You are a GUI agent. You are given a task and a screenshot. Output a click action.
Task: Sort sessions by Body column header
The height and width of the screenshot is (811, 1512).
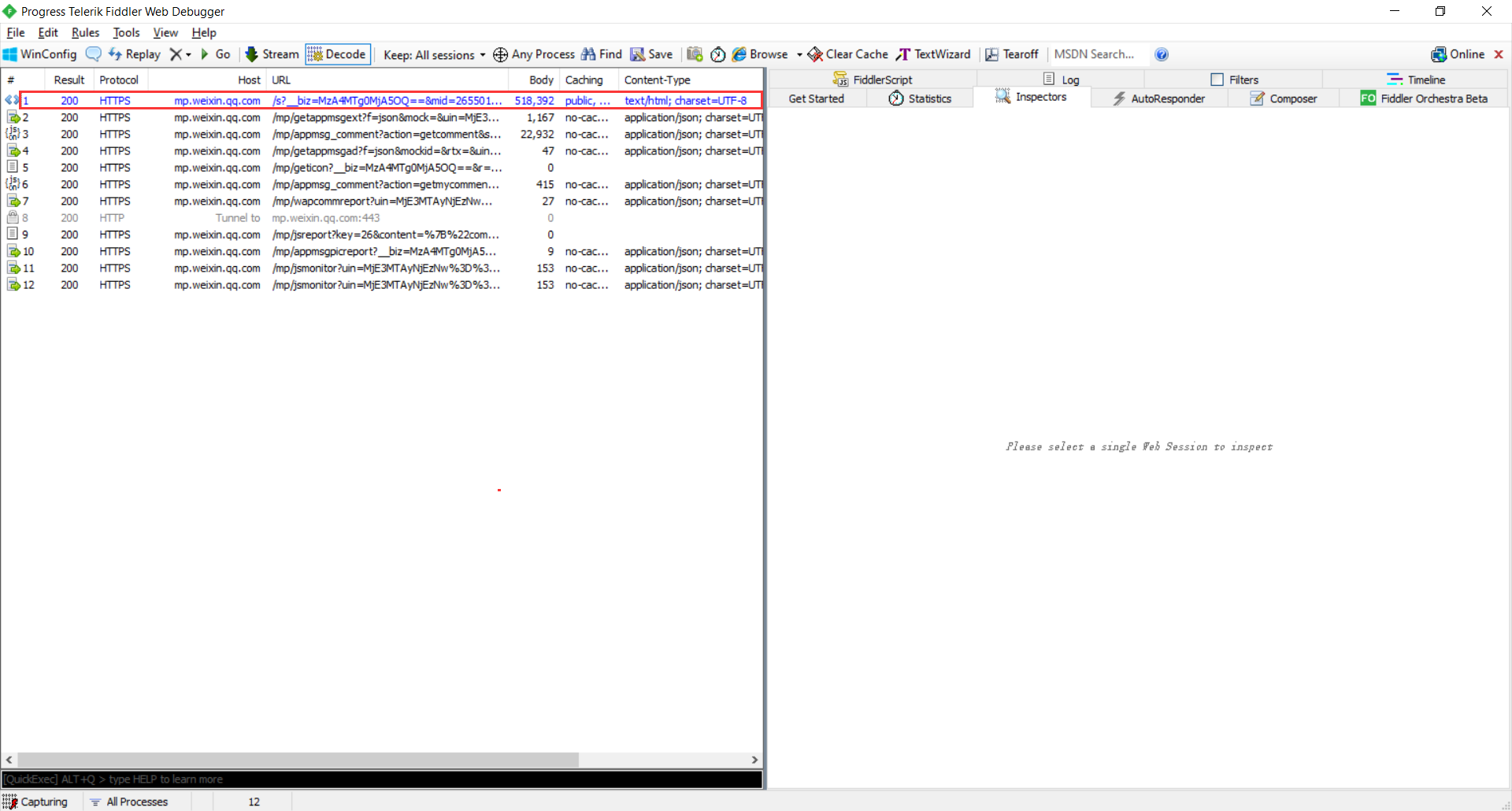pos(534,80)
